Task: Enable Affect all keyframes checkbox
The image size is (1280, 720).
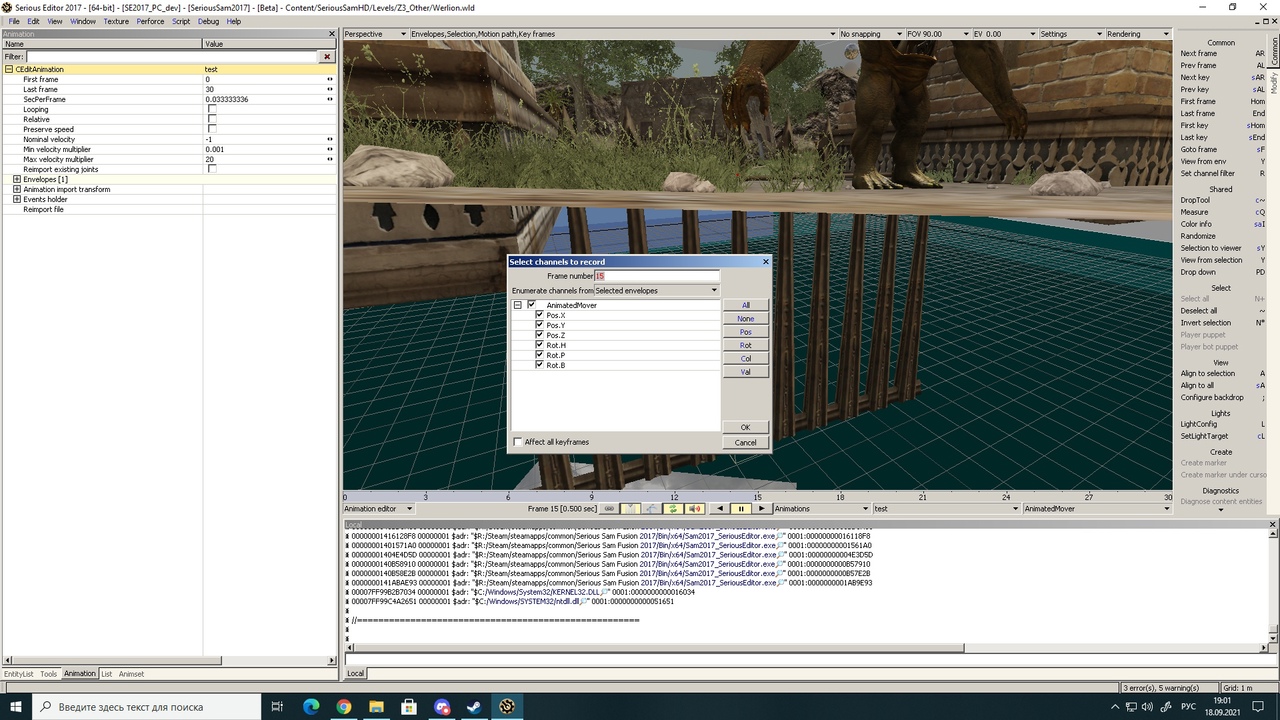Action: (518, 442)
